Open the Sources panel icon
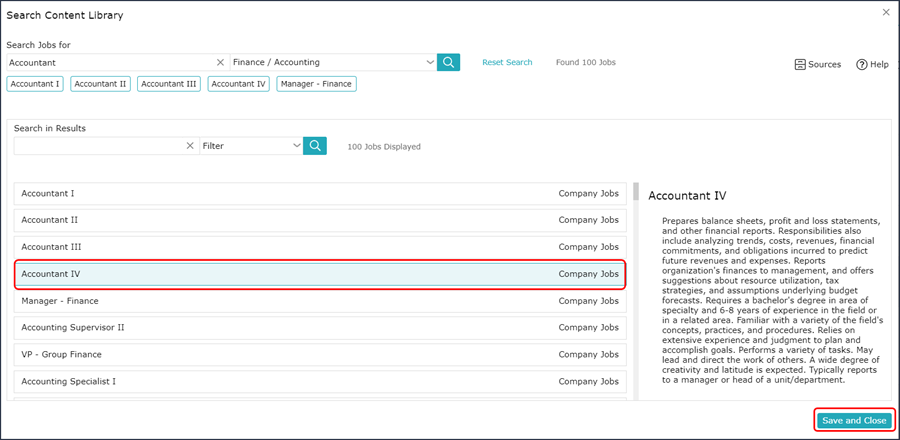This screenshot has width=900, height=440. (x=800, y=64)
